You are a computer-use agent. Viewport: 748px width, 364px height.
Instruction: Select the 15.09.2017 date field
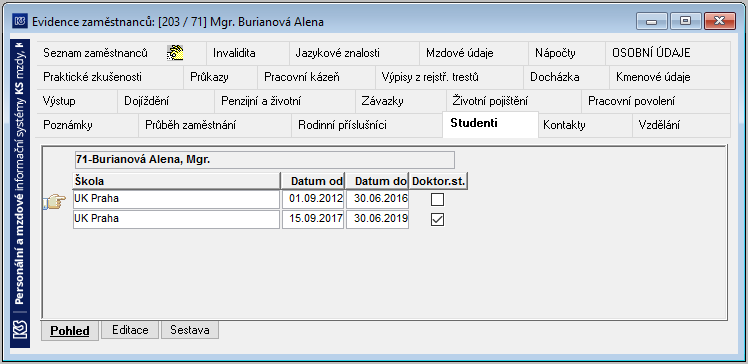[x=313, y=219]
